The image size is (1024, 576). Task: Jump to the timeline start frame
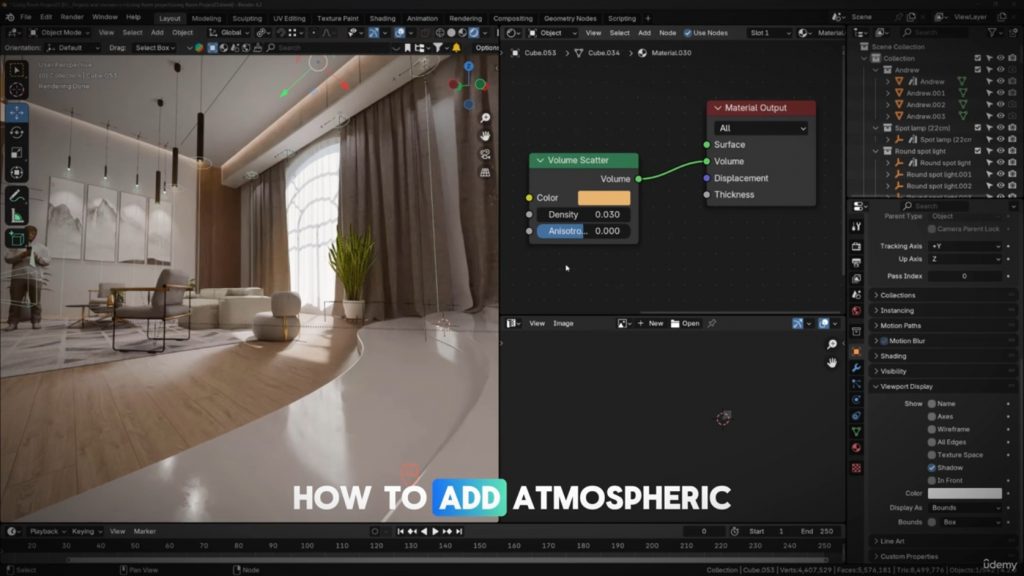tap(400, 532)
